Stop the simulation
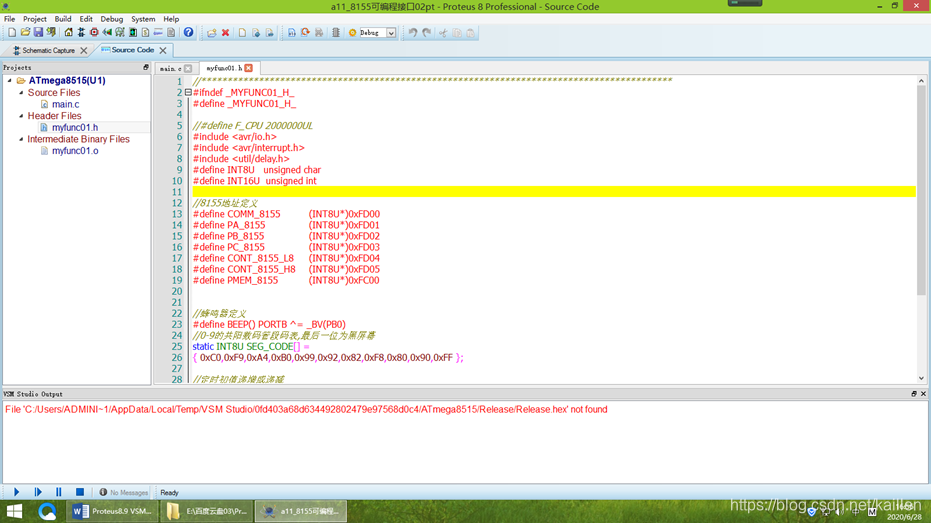 point(80,492)
